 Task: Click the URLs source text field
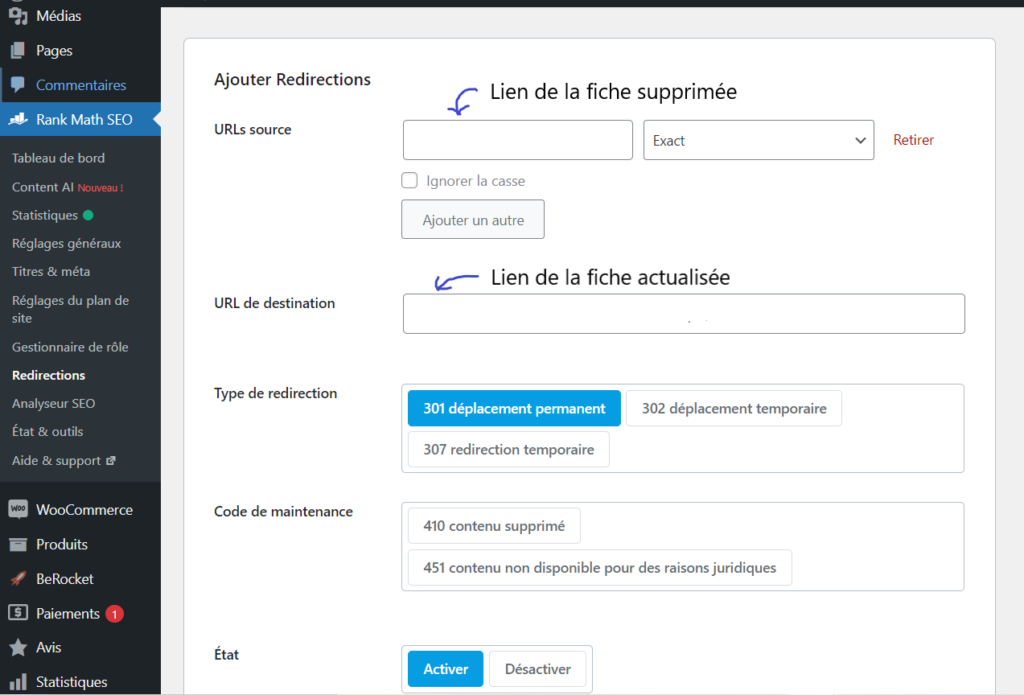pyautogui.click(x=517, y=140)
